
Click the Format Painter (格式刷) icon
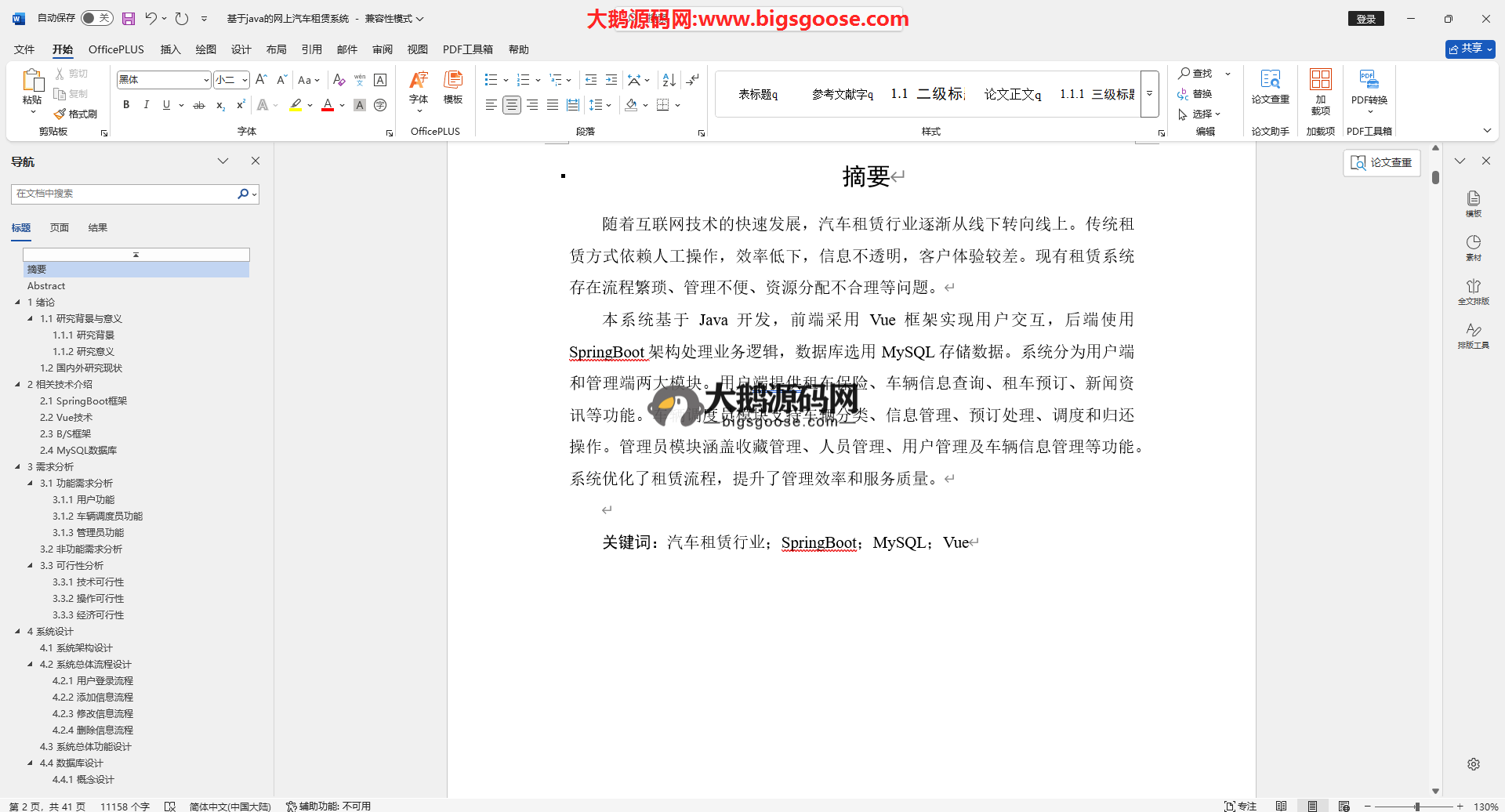coord(75,114)
